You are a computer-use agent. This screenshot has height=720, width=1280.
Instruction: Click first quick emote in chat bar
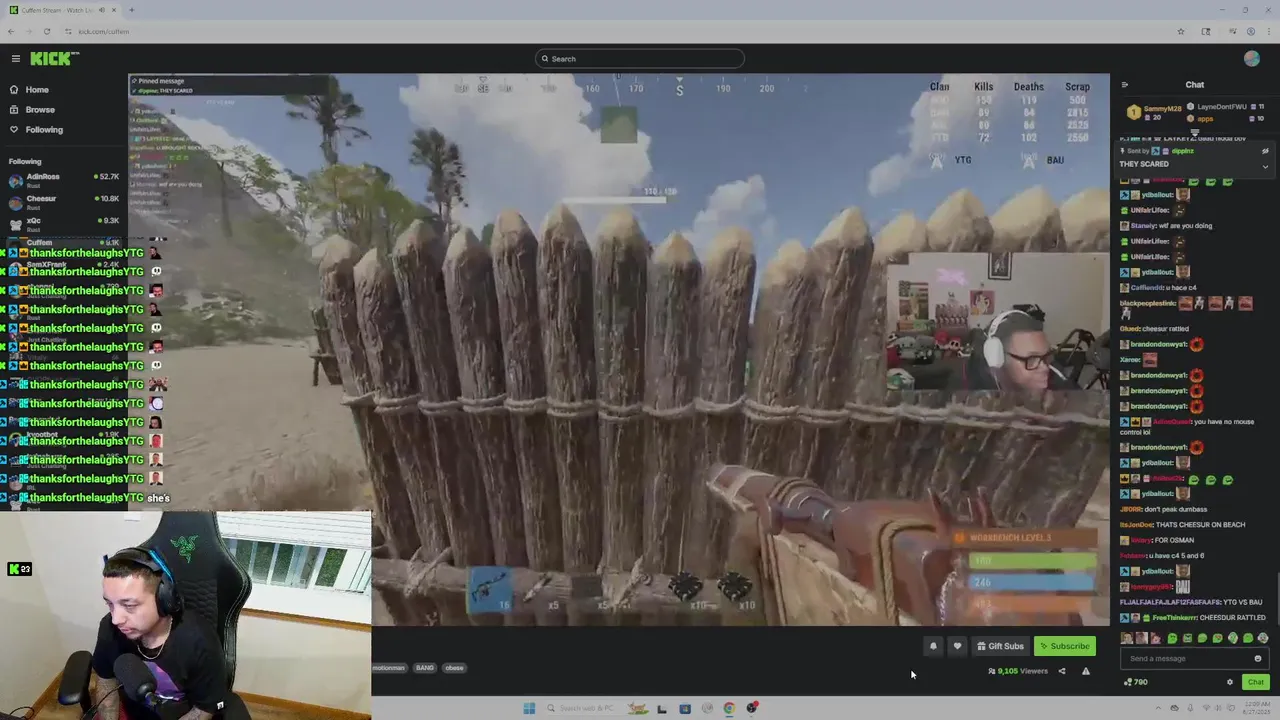click(x=1128, y=638)
